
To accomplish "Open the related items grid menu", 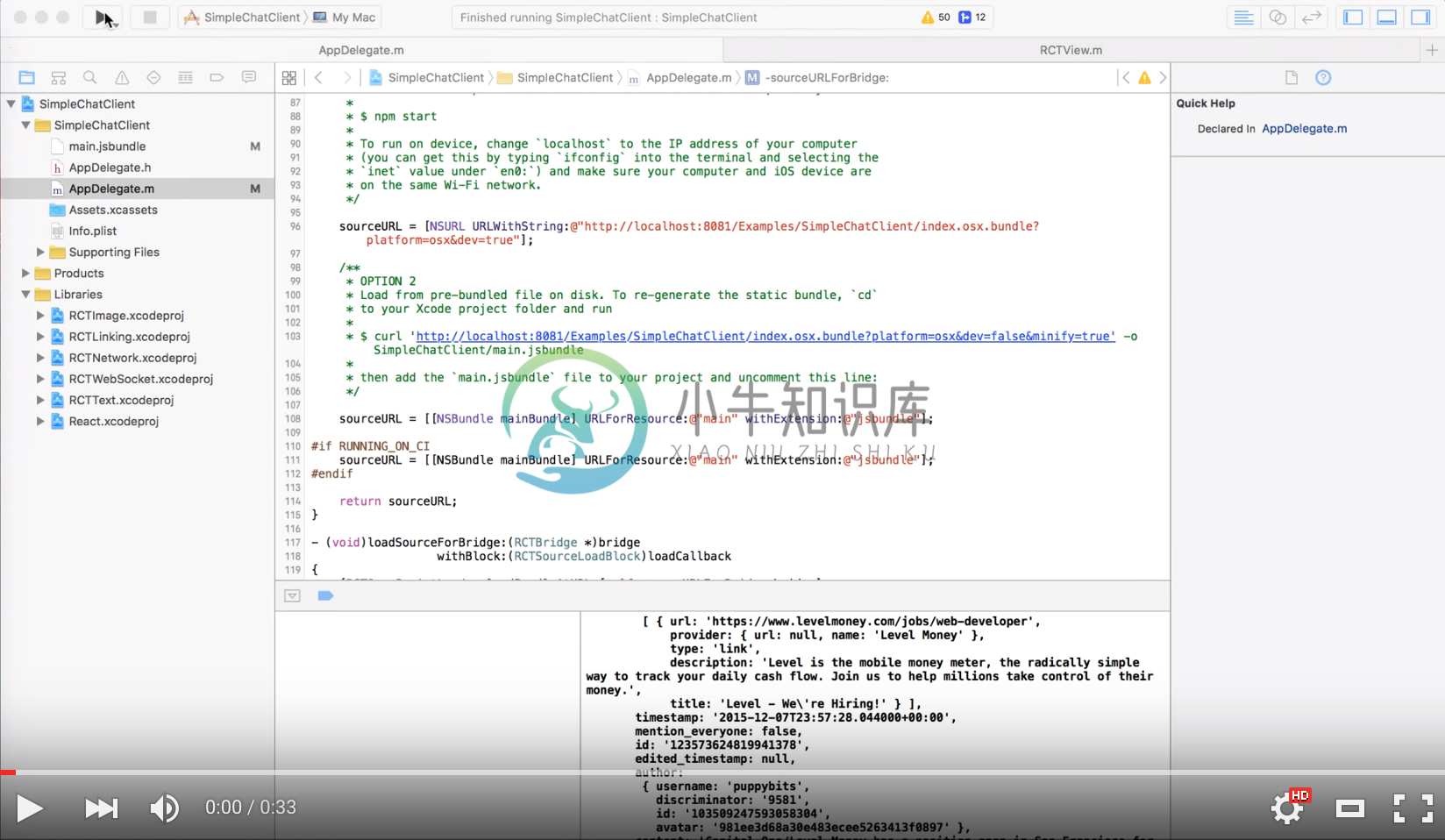I will click(x=289, y=78).
